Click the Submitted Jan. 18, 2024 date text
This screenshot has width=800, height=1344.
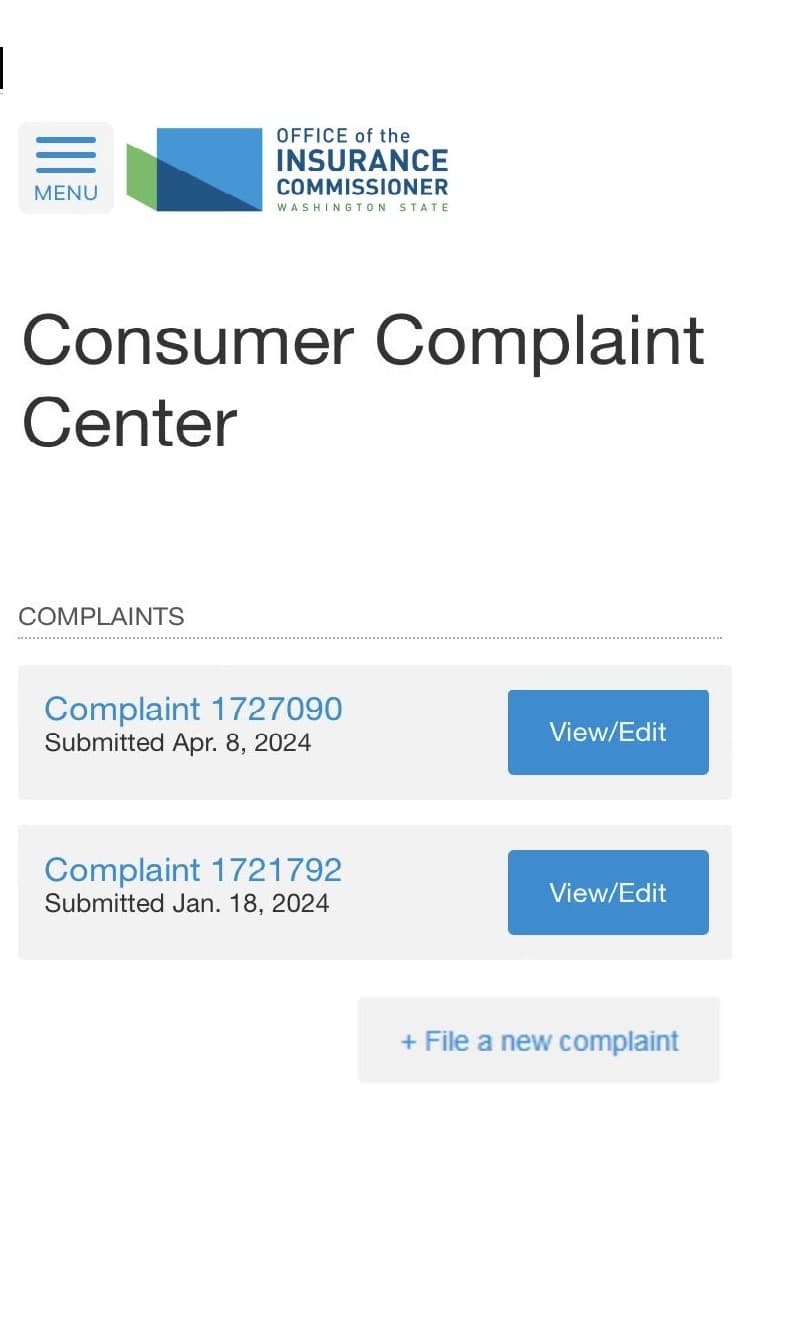point(187,903)
